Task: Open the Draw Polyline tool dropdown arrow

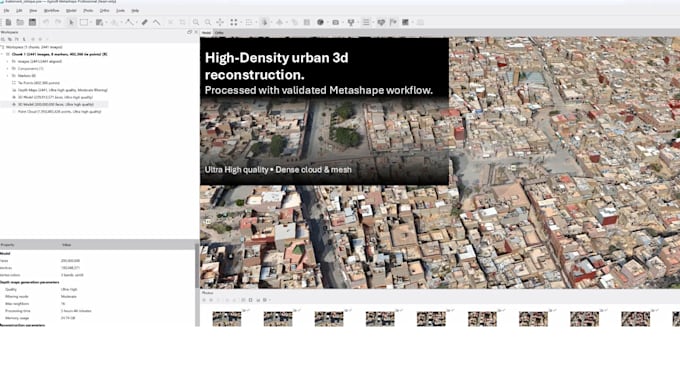Action: pos(137,22)
